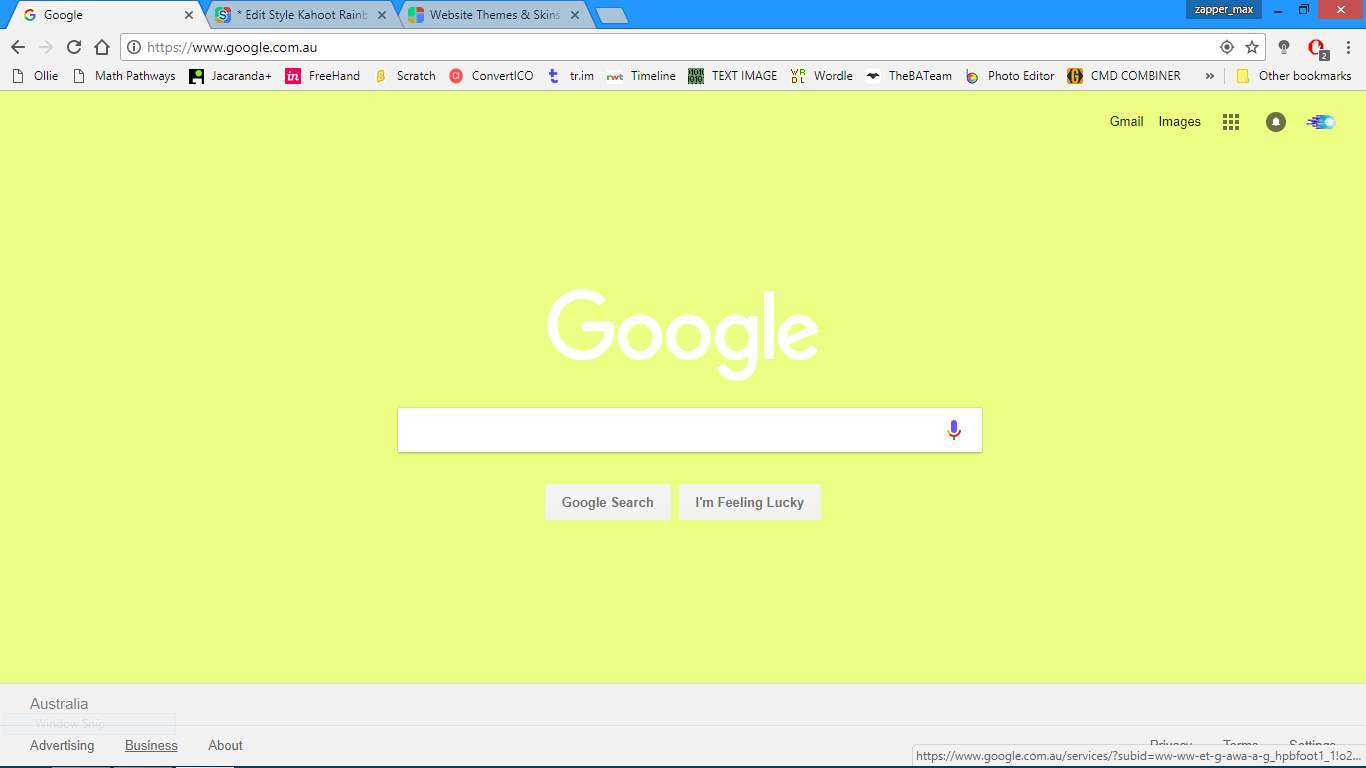Viewport: 1366px width, 768px height.
Task: Open the ConvertICO bookmark
Action: point(491,76)
